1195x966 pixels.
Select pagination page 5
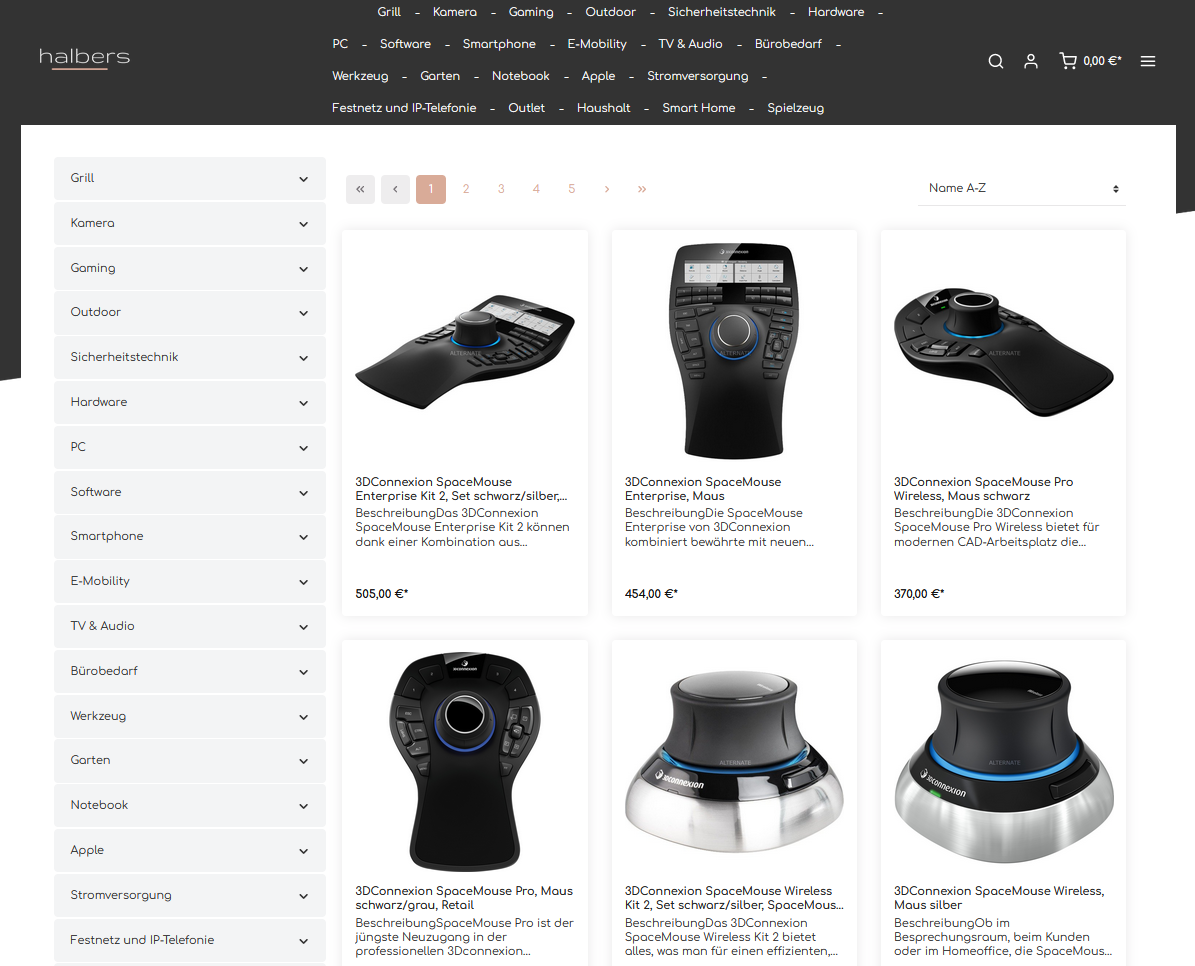572,189
